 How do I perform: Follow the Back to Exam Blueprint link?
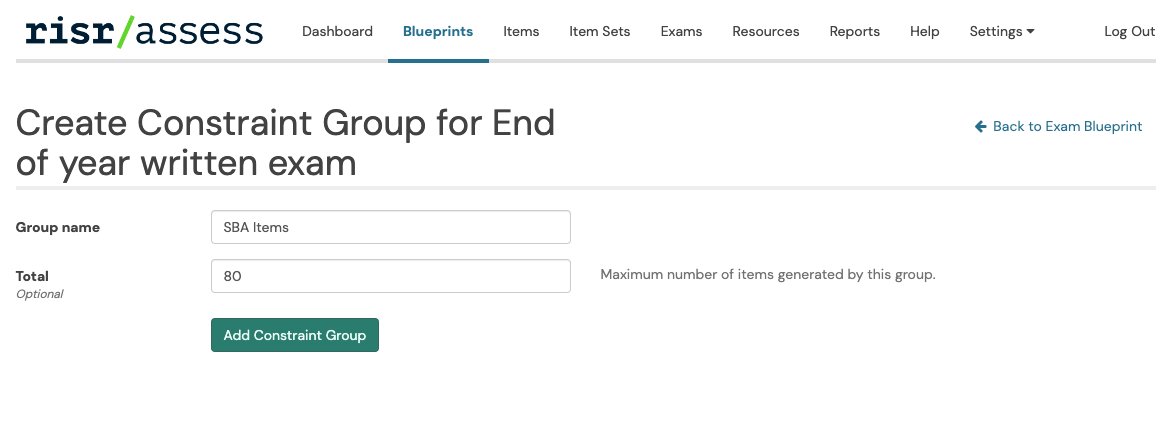pyautogui.click(x=1067, y=126)
